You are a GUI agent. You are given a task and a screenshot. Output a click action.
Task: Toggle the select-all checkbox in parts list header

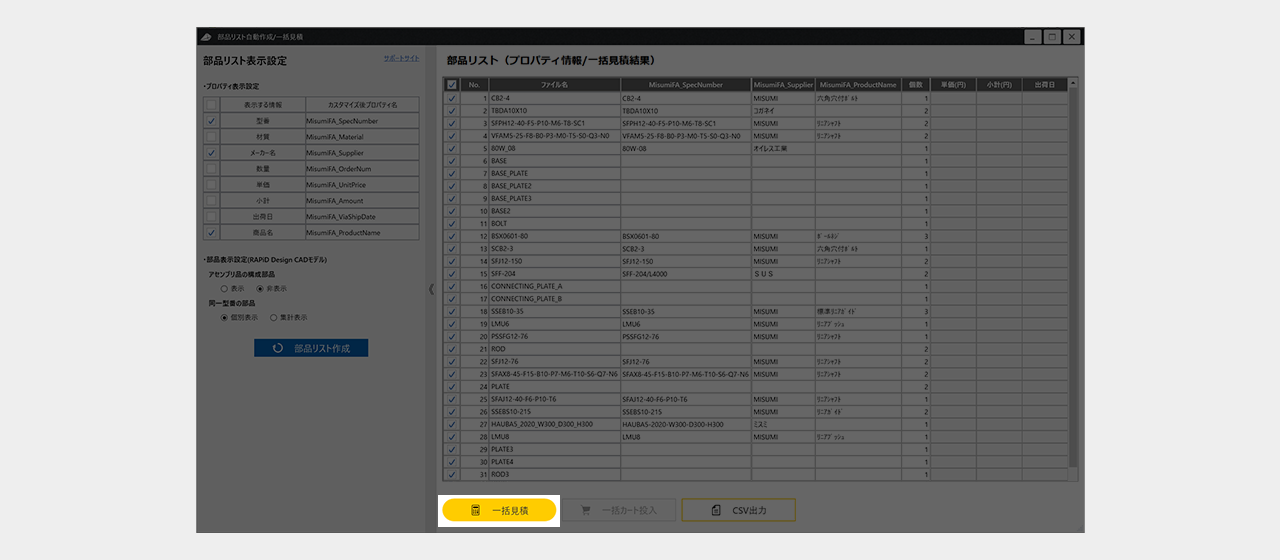pyautogui.click(x=452, y=85)
